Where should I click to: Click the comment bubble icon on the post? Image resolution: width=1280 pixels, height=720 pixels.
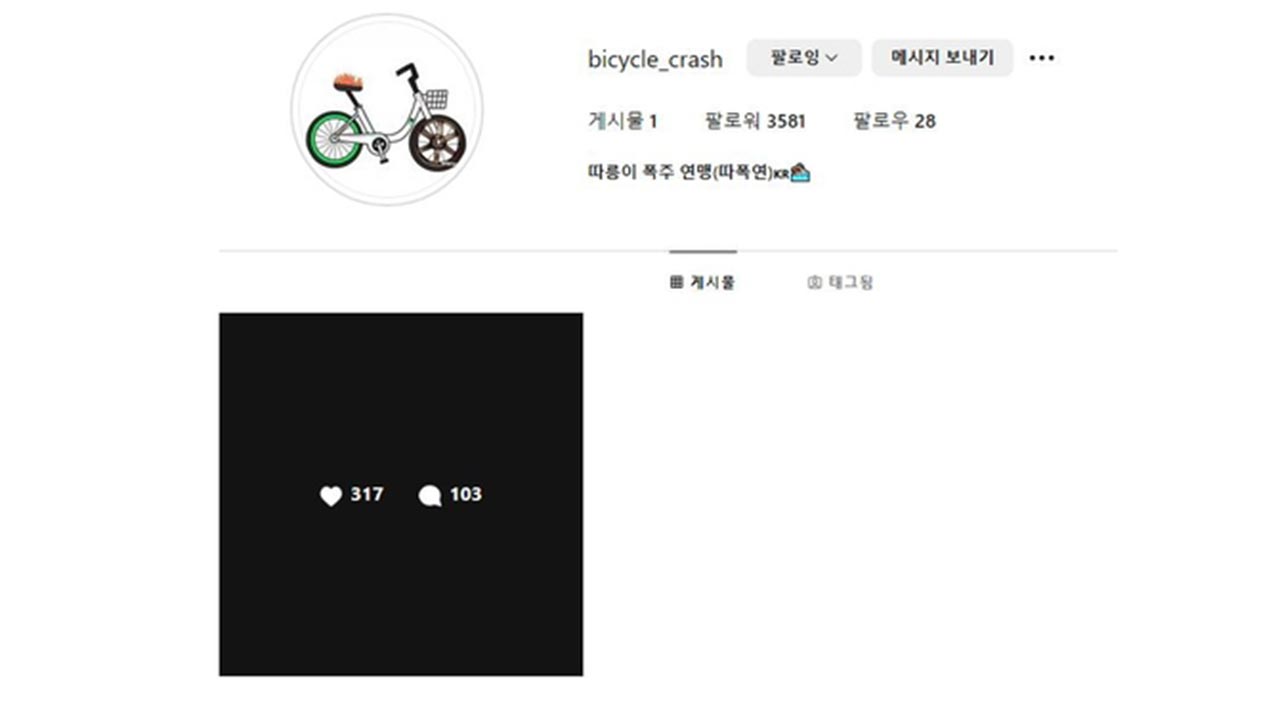point(430,495)
